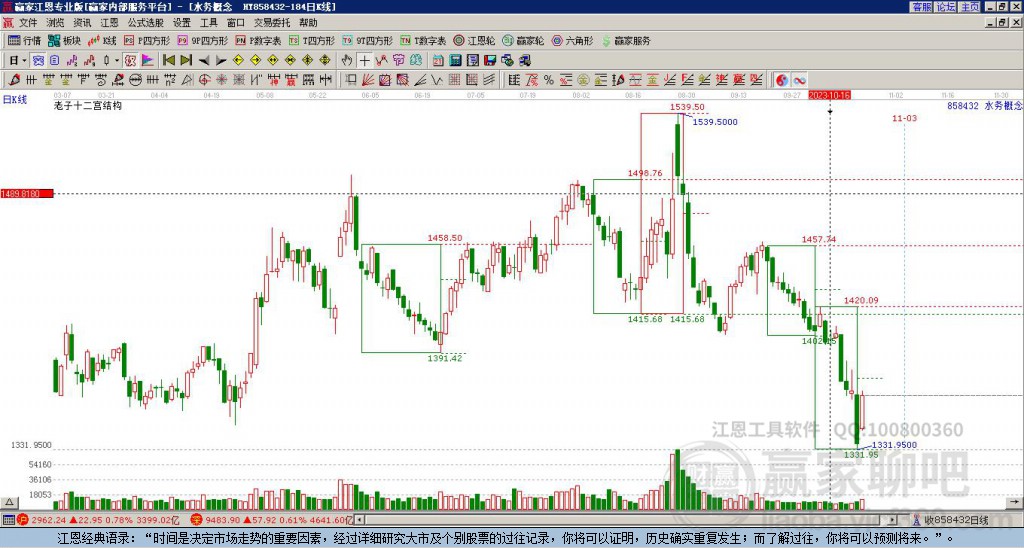Select the red pencil drawing tool
Image resolution: width=1024 pixels, height=548 pixels.
(x=14, y=80)
